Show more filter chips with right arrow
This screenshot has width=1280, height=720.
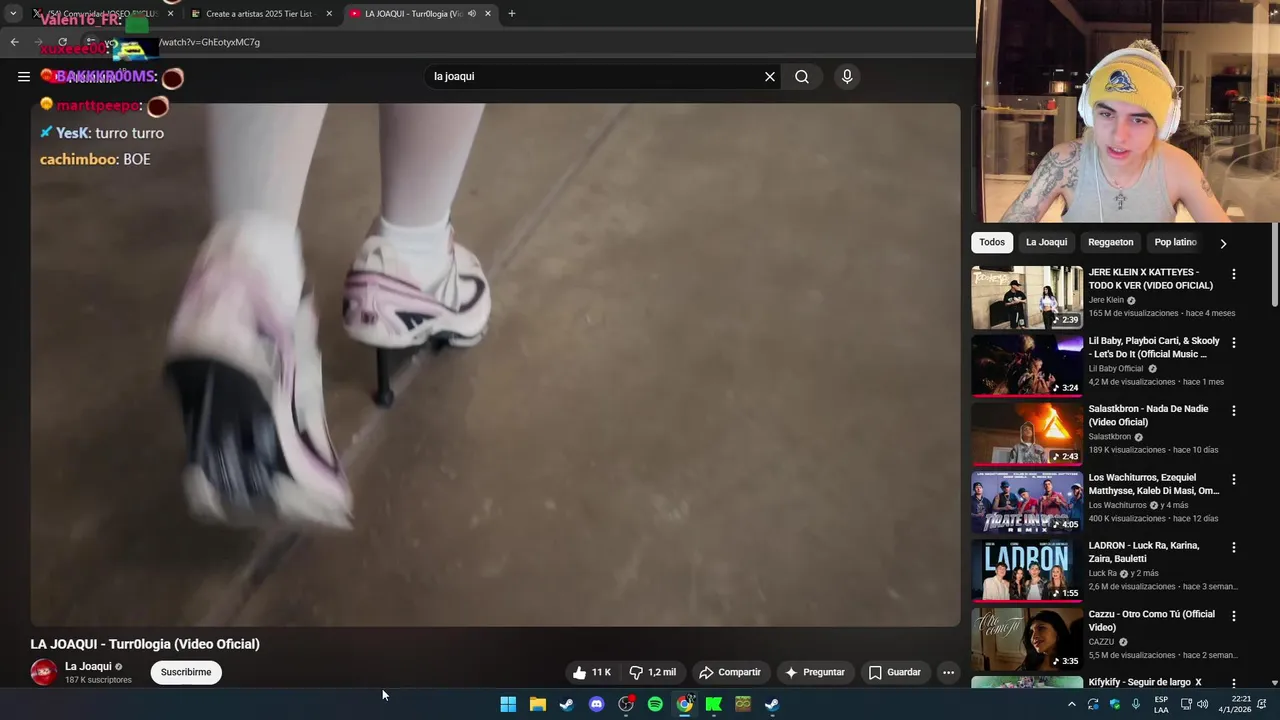[1222, 243]
